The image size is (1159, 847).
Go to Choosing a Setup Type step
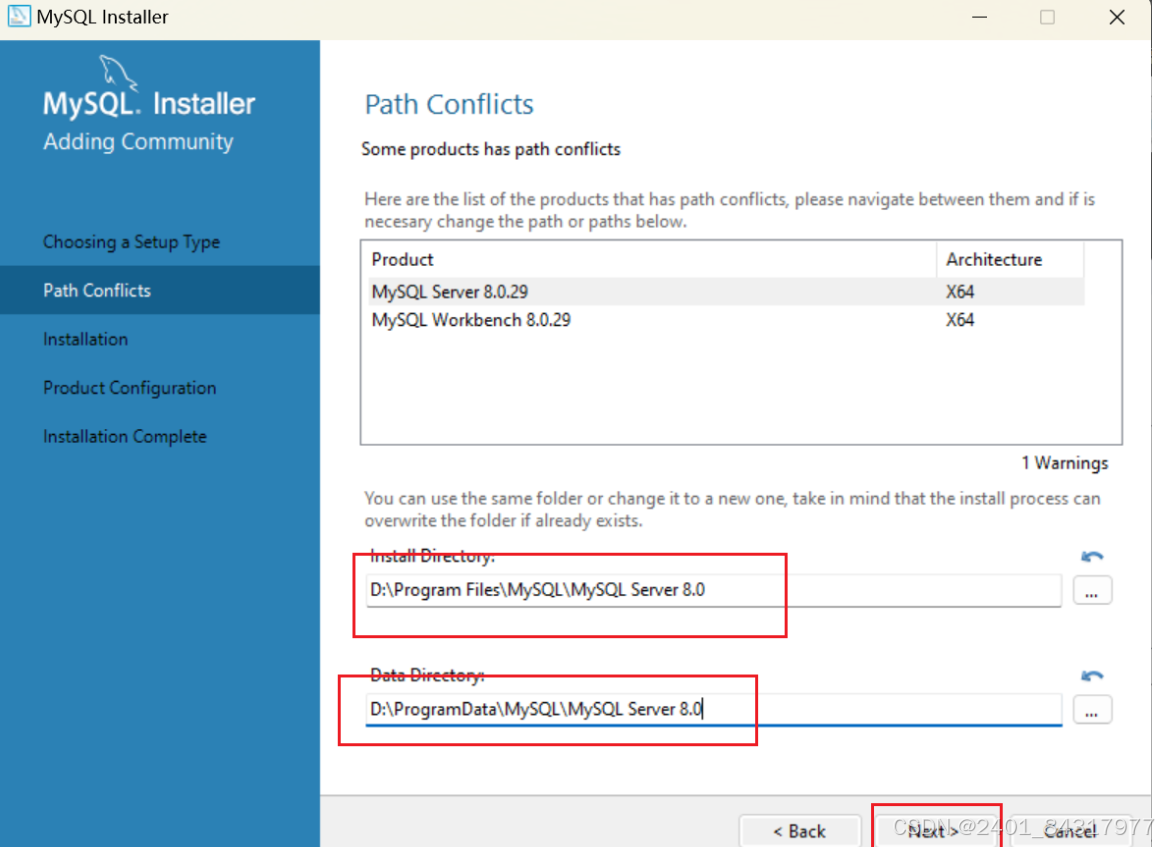point(132,242)
